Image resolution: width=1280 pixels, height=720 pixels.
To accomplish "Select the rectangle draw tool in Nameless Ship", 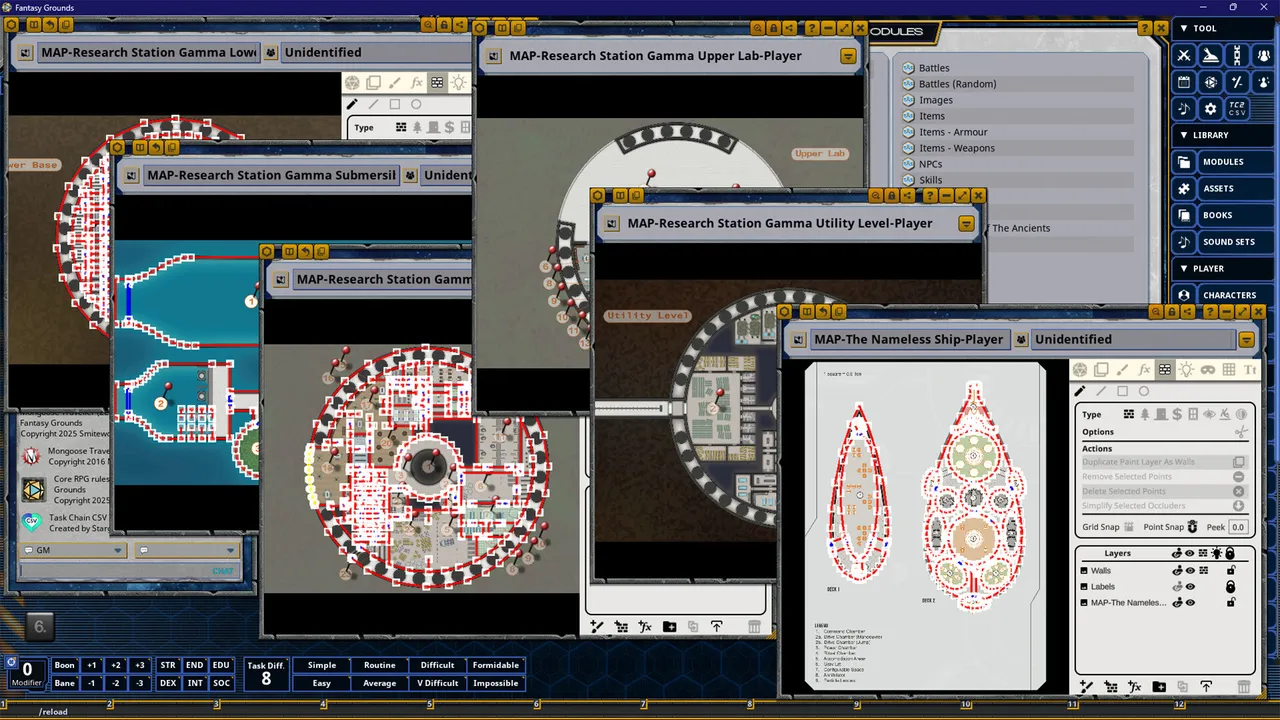I will pos(1122,391).
